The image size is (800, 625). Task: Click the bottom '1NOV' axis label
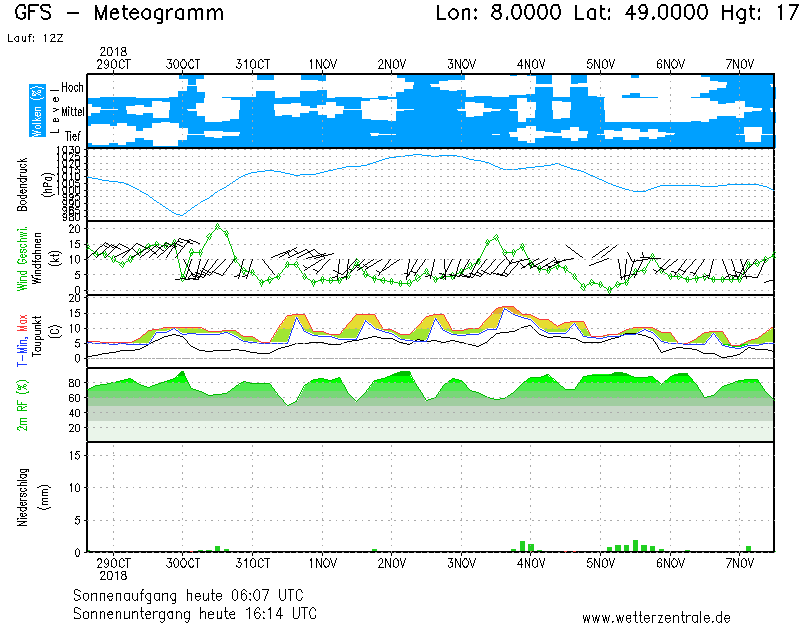[x=322, y=563]
